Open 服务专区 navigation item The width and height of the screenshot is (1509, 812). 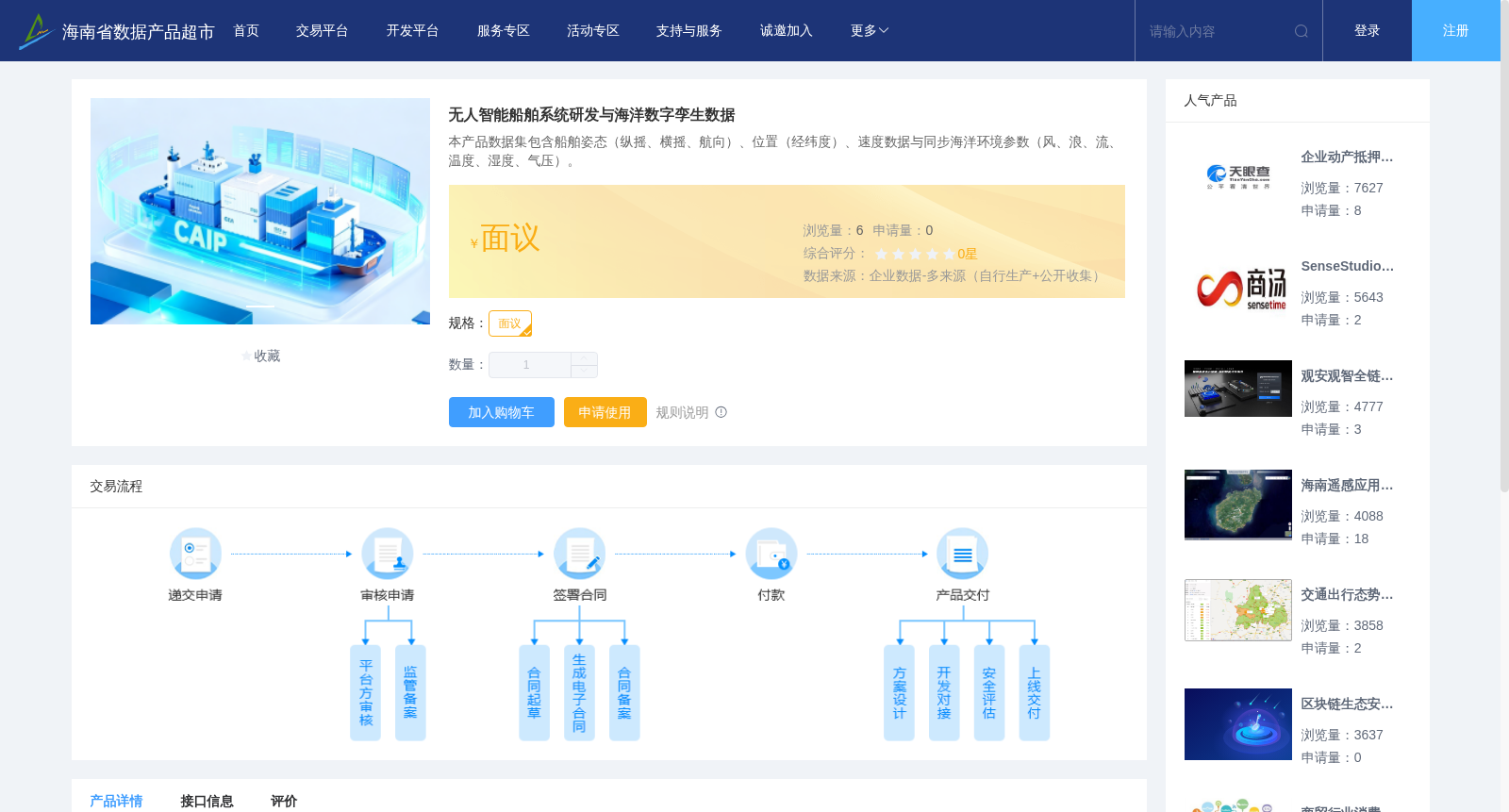[504, 31]
